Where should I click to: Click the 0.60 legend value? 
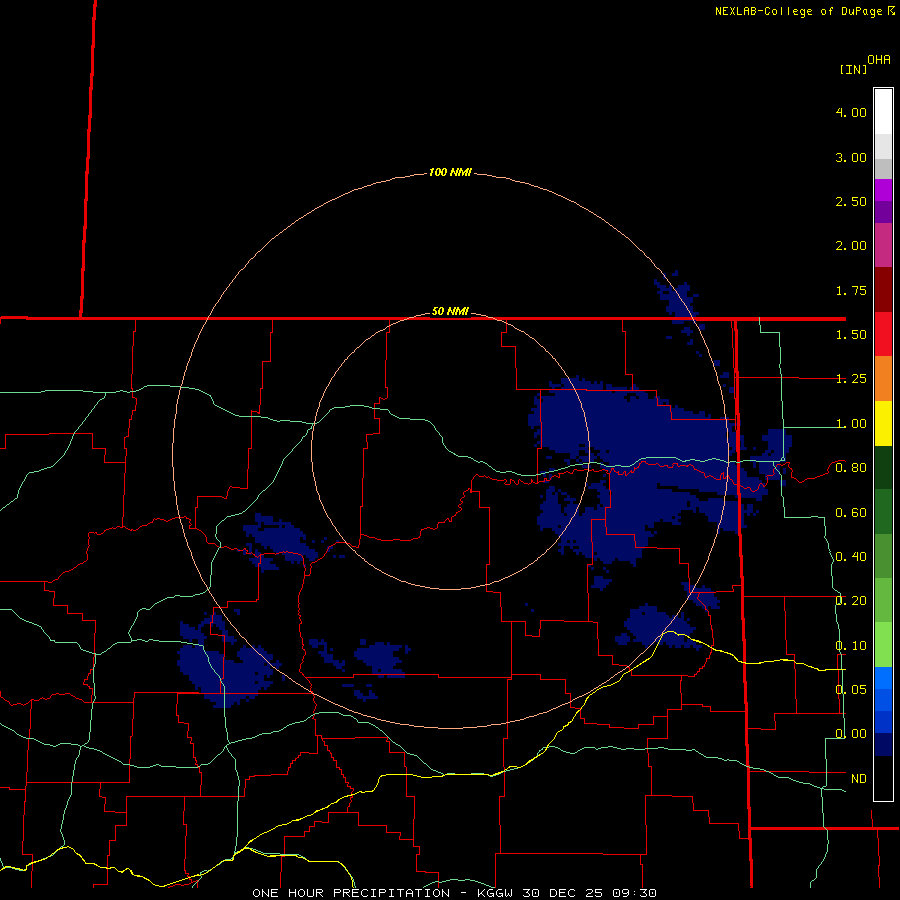851,513
